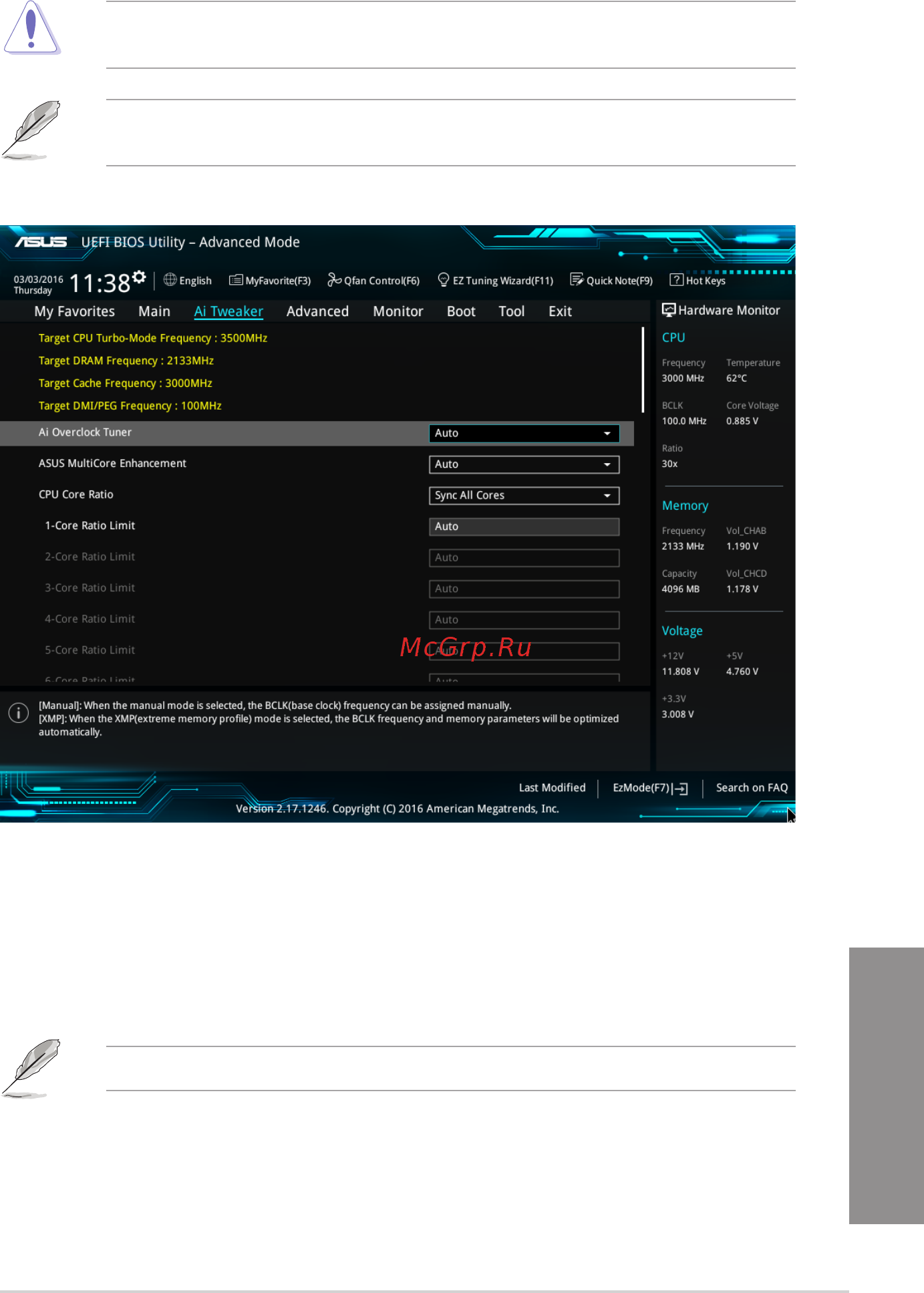Viewport: 924px width, 1293px height.
Task: Show Hot Keys question-mark icon
Action: (677, 280)
